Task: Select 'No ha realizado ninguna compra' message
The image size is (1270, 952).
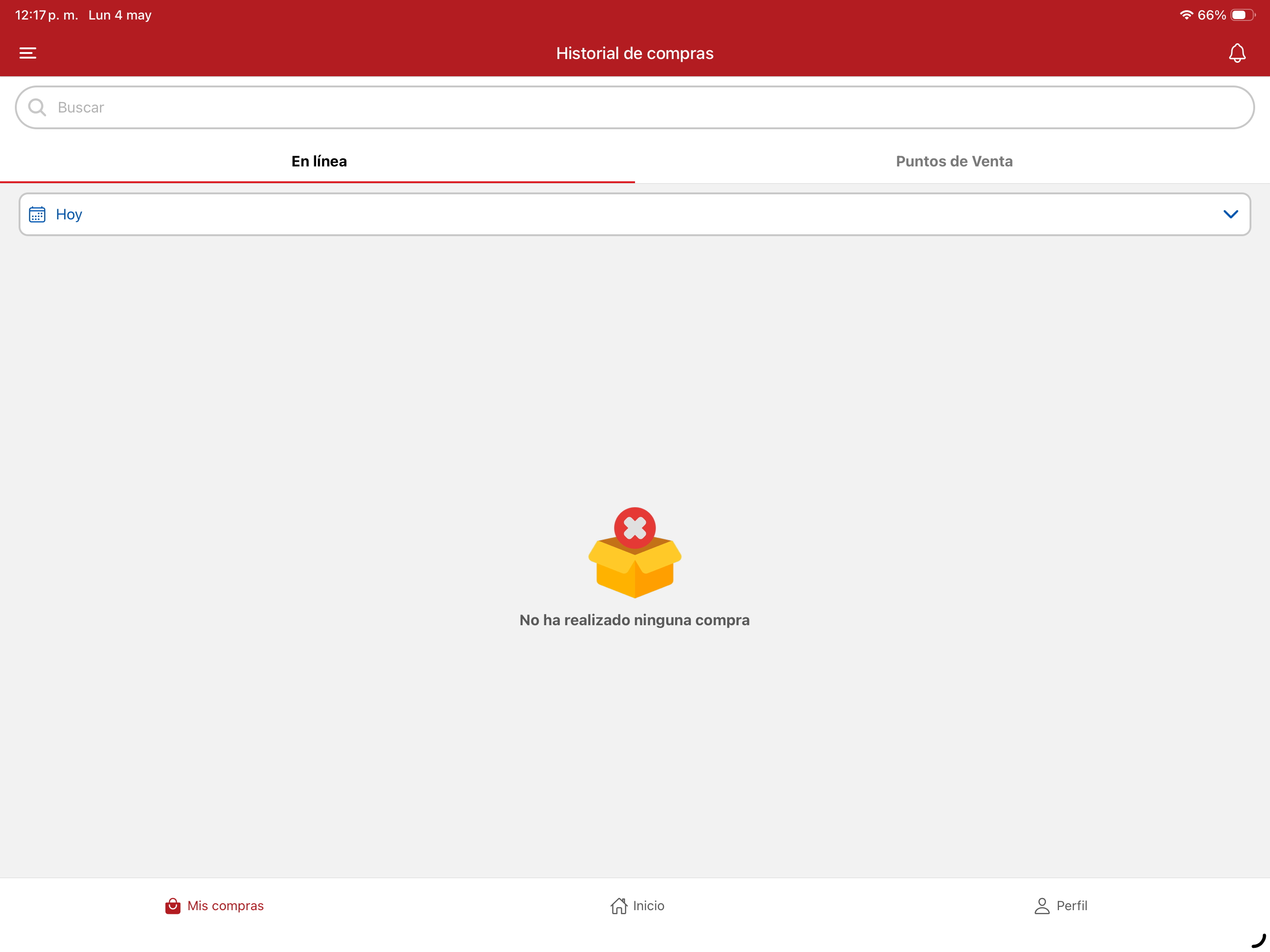Action: 635,620
